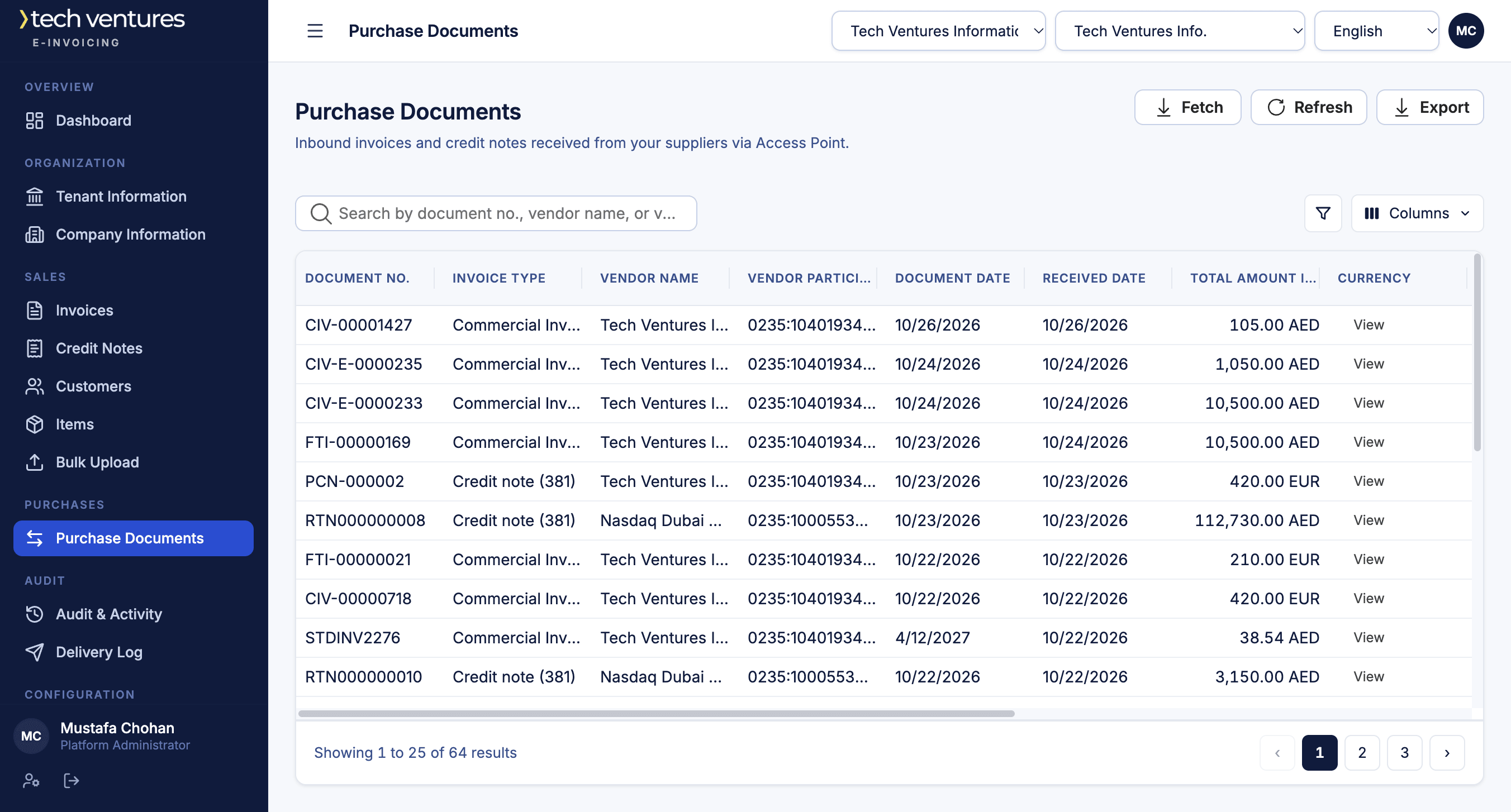Focus the document search field
Screen dimensions: 1511x812
(496, 213)
